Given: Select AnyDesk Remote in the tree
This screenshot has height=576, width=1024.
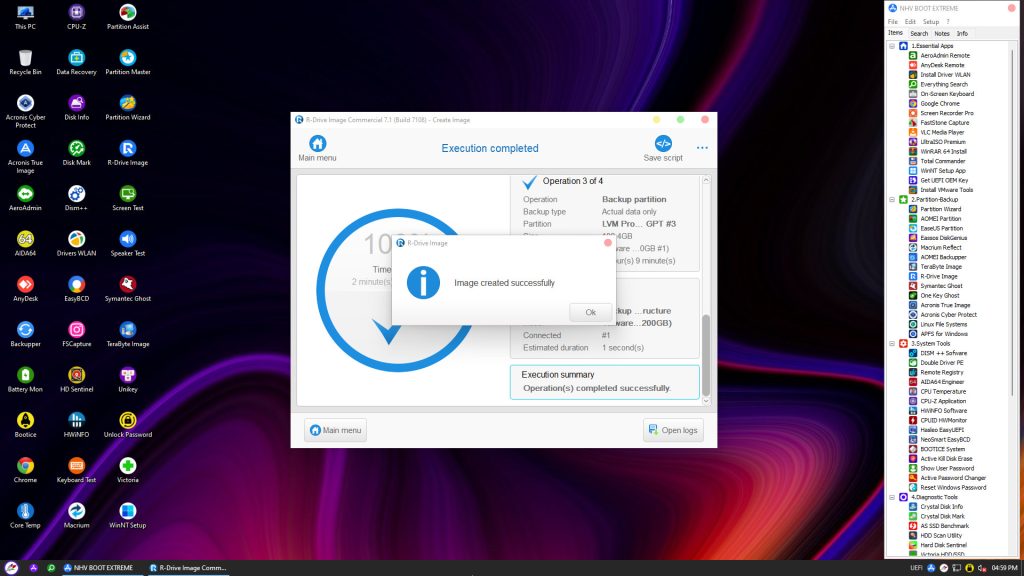Looking at the screenshot, I should point(942,65).
